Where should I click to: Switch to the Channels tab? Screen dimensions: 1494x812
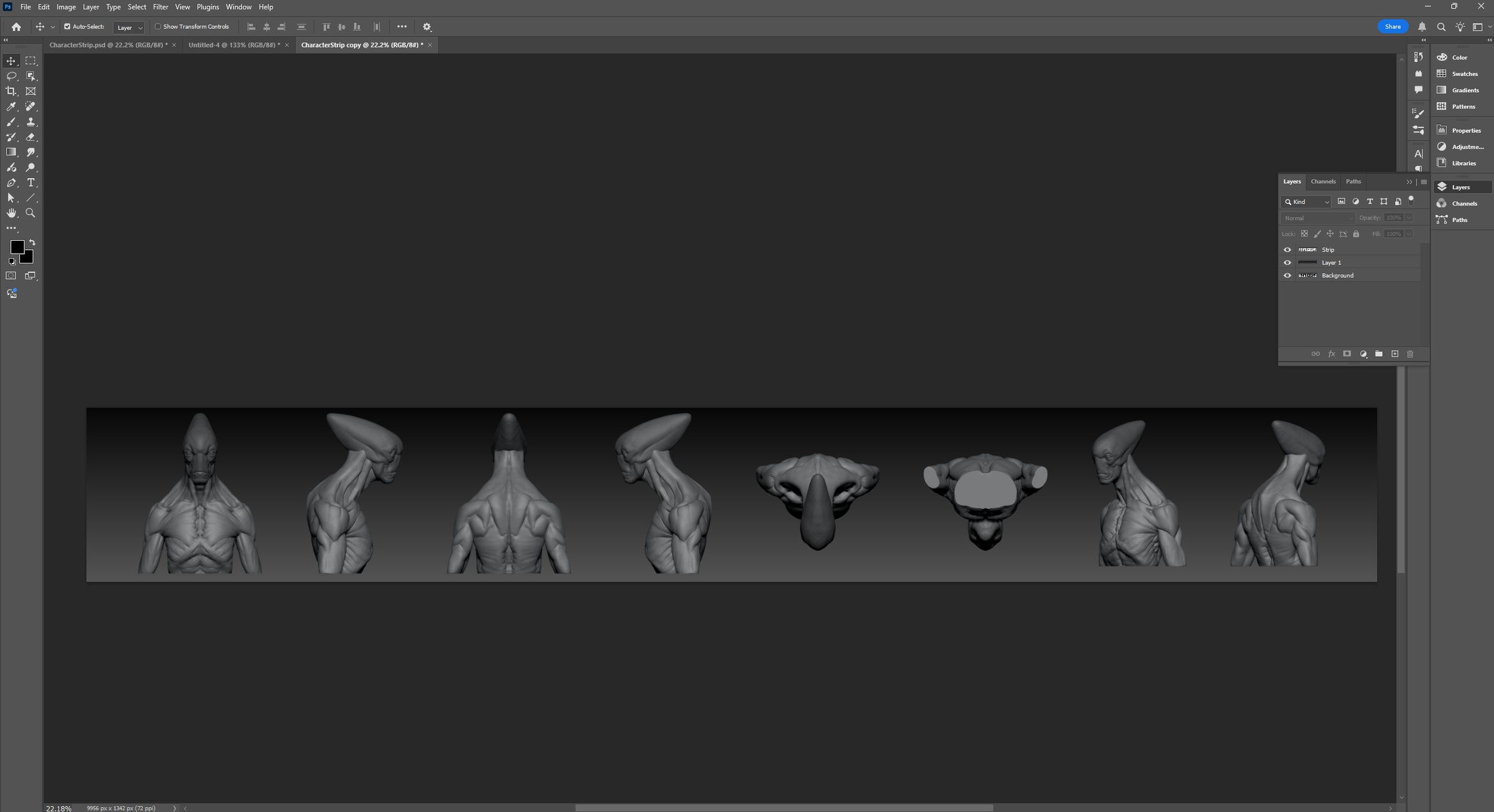click(x=1322, y=182)
